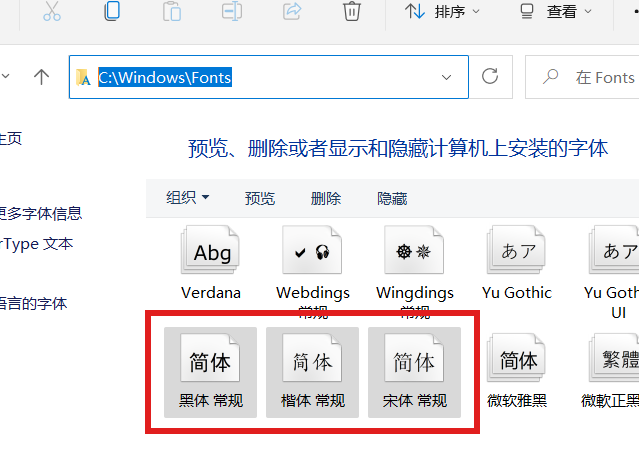The width and height of the screenshot is (639, 460).
Task: Go up one folder with the up arrow
Action: (41, 77)
